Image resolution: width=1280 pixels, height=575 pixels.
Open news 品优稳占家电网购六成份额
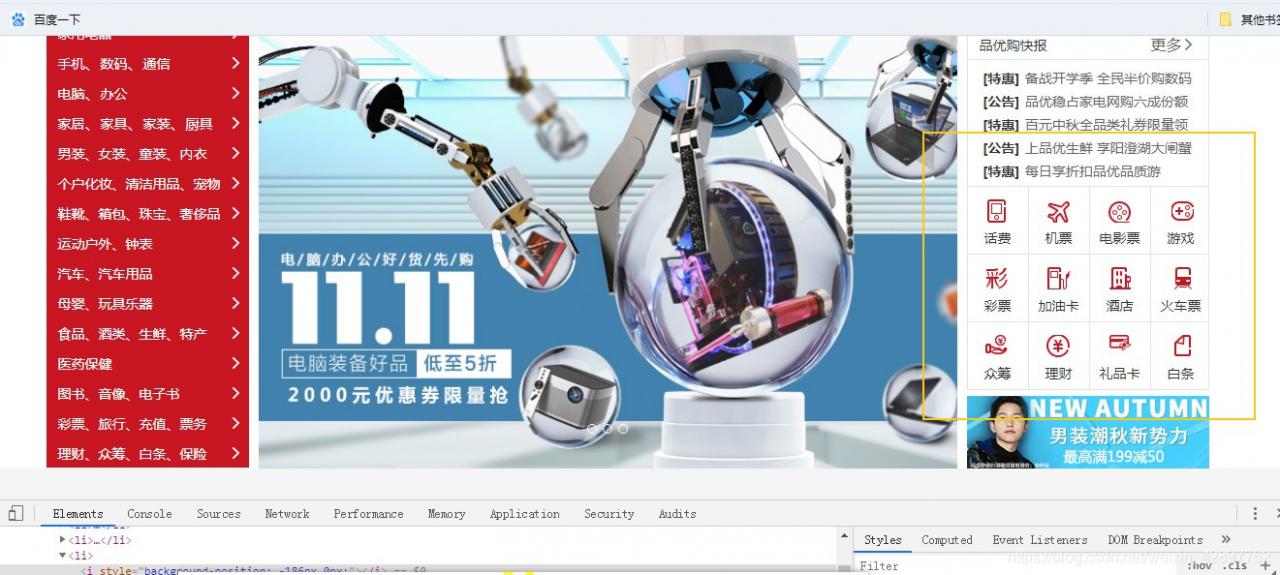(x=1106, y=101)
